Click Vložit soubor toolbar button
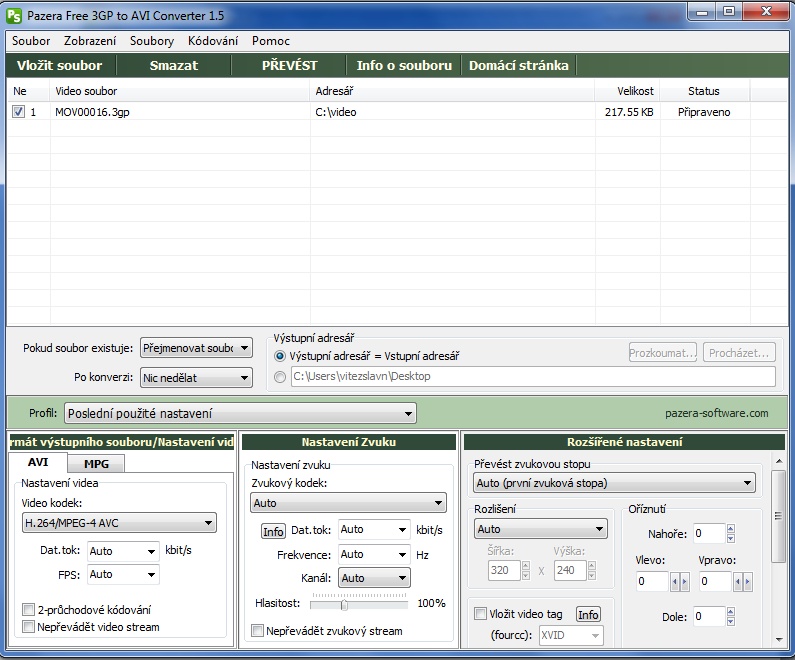Screen dimensions: 795x660 [59, 65]
